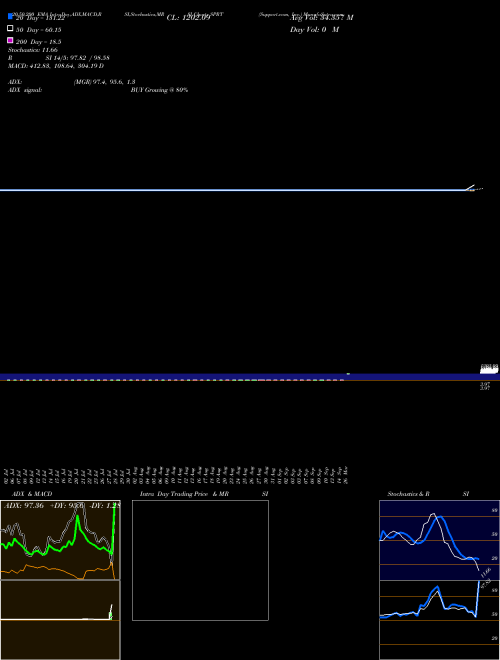Click the 'Stochastics & R' panel title
Viewport: 500px width, 660px height.
click(408, 494)
